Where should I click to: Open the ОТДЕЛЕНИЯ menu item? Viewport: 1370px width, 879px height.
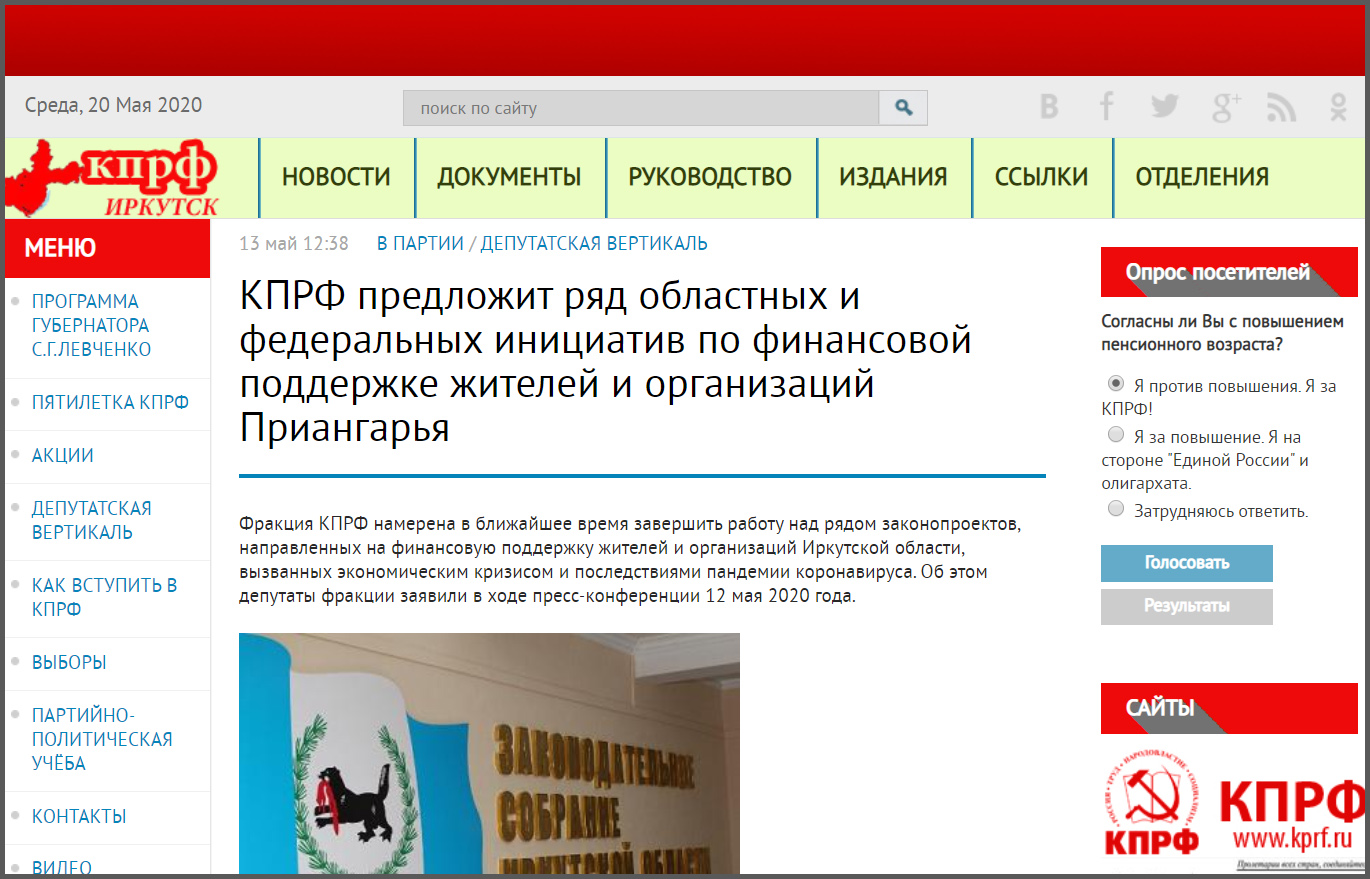click(1202, 178)
